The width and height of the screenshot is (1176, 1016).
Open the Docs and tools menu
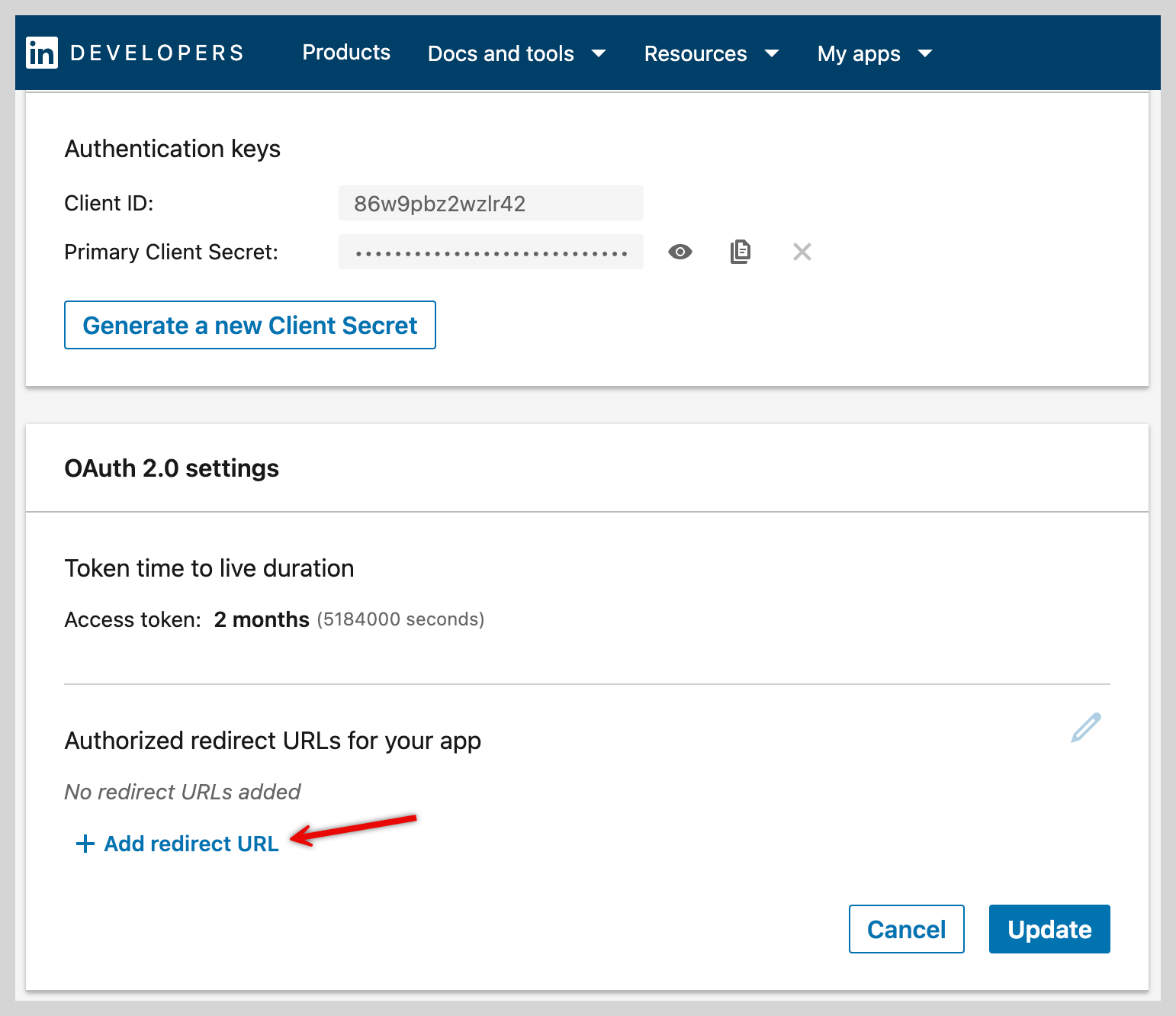517,53
